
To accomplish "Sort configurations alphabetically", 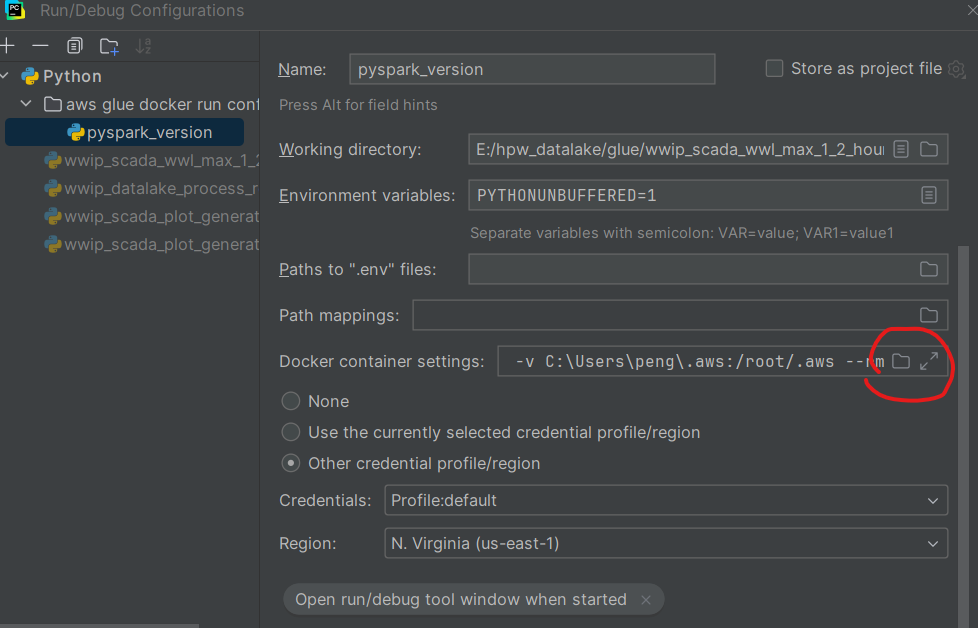I will (142, 45).
